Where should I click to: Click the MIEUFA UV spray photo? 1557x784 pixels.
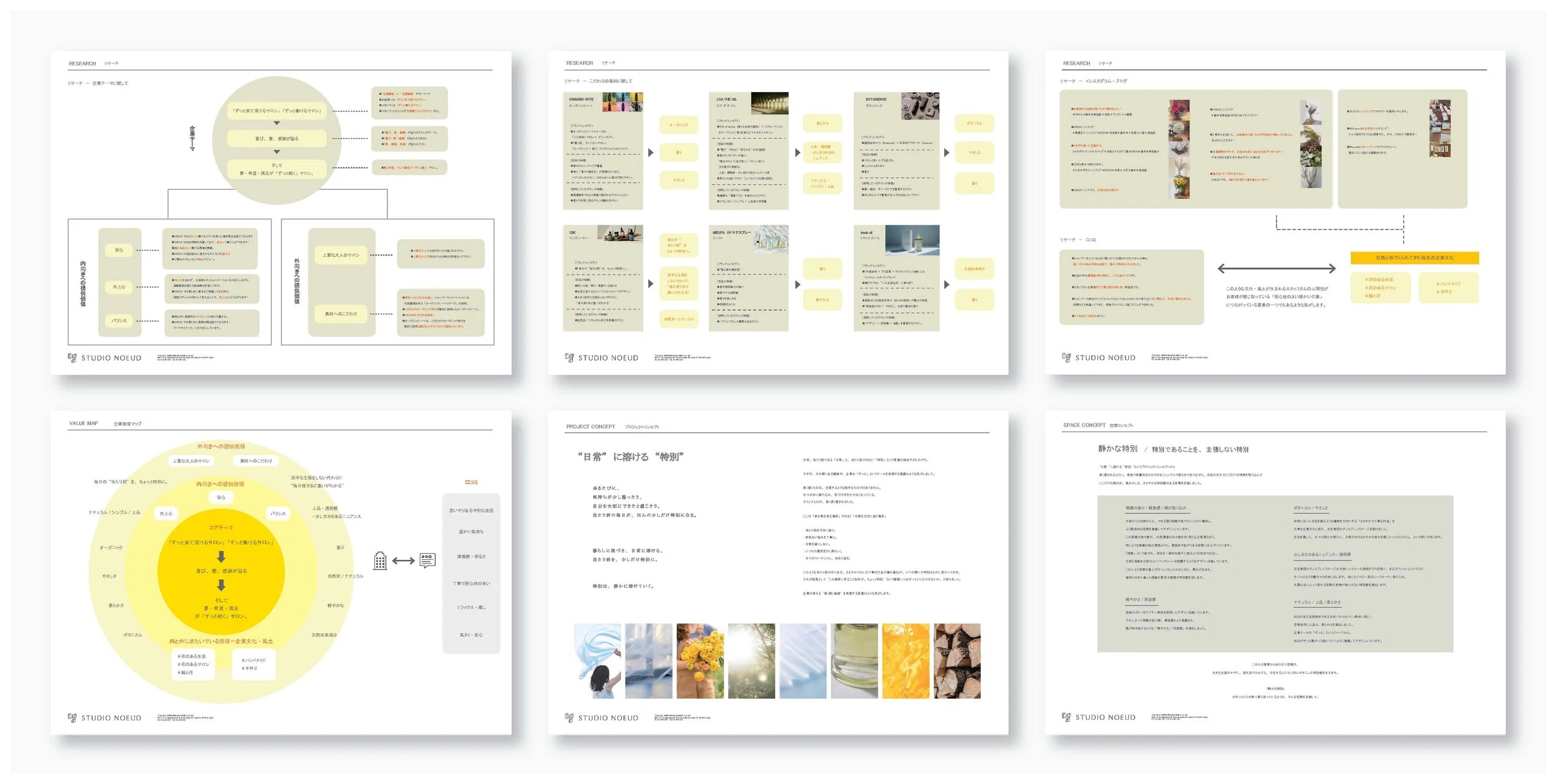[771, 239]
